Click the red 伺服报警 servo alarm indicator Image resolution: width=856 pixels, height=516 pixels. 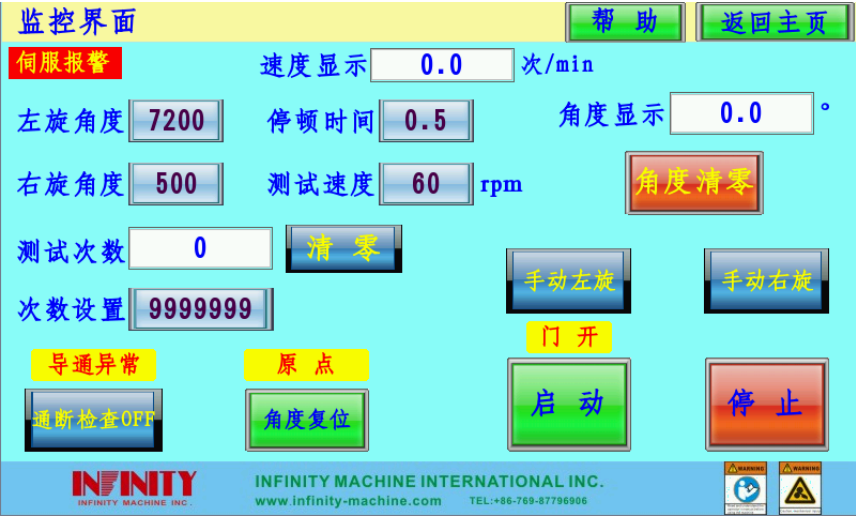65,63
